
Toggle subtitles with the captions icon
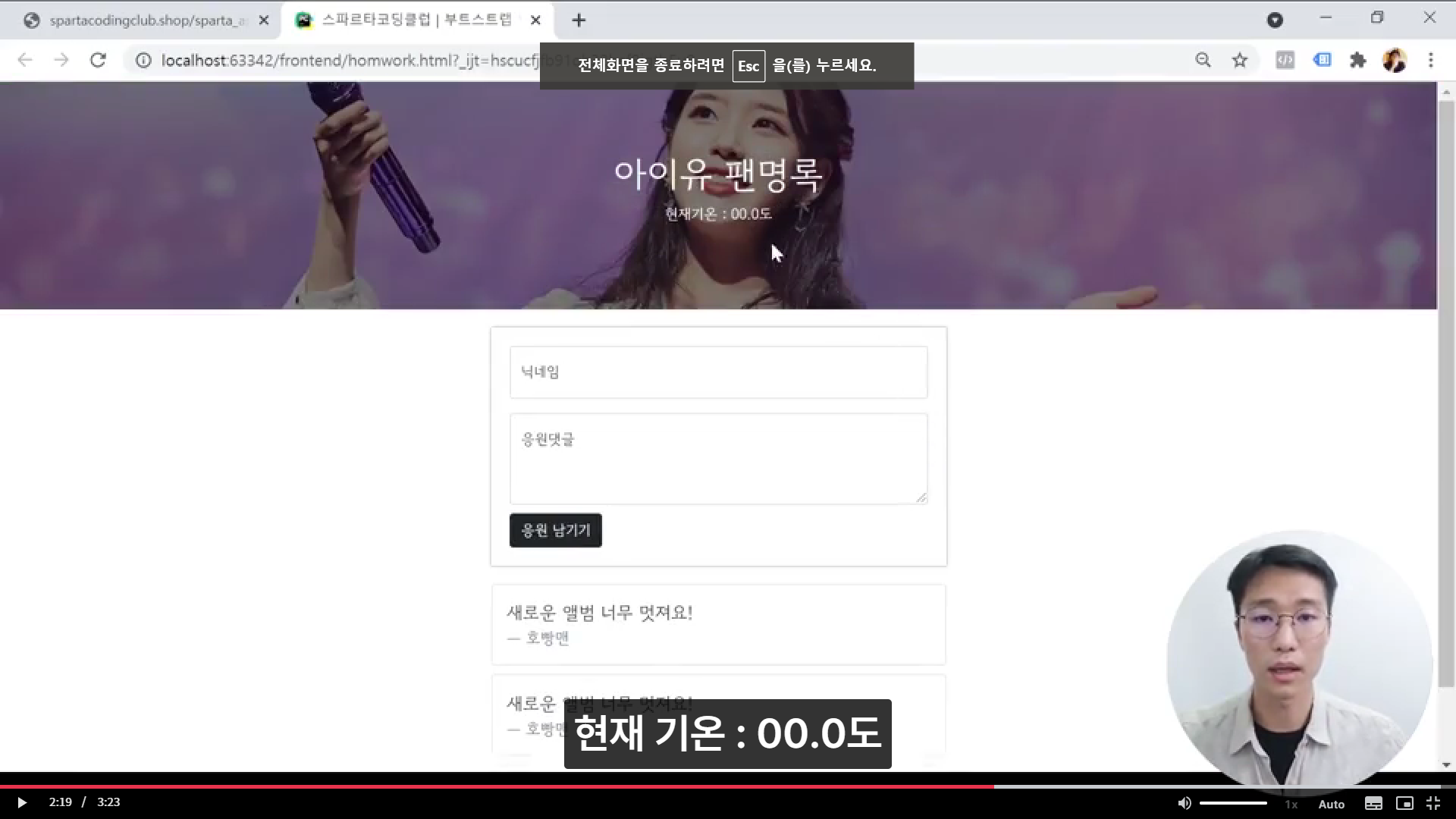[1373, 804]
